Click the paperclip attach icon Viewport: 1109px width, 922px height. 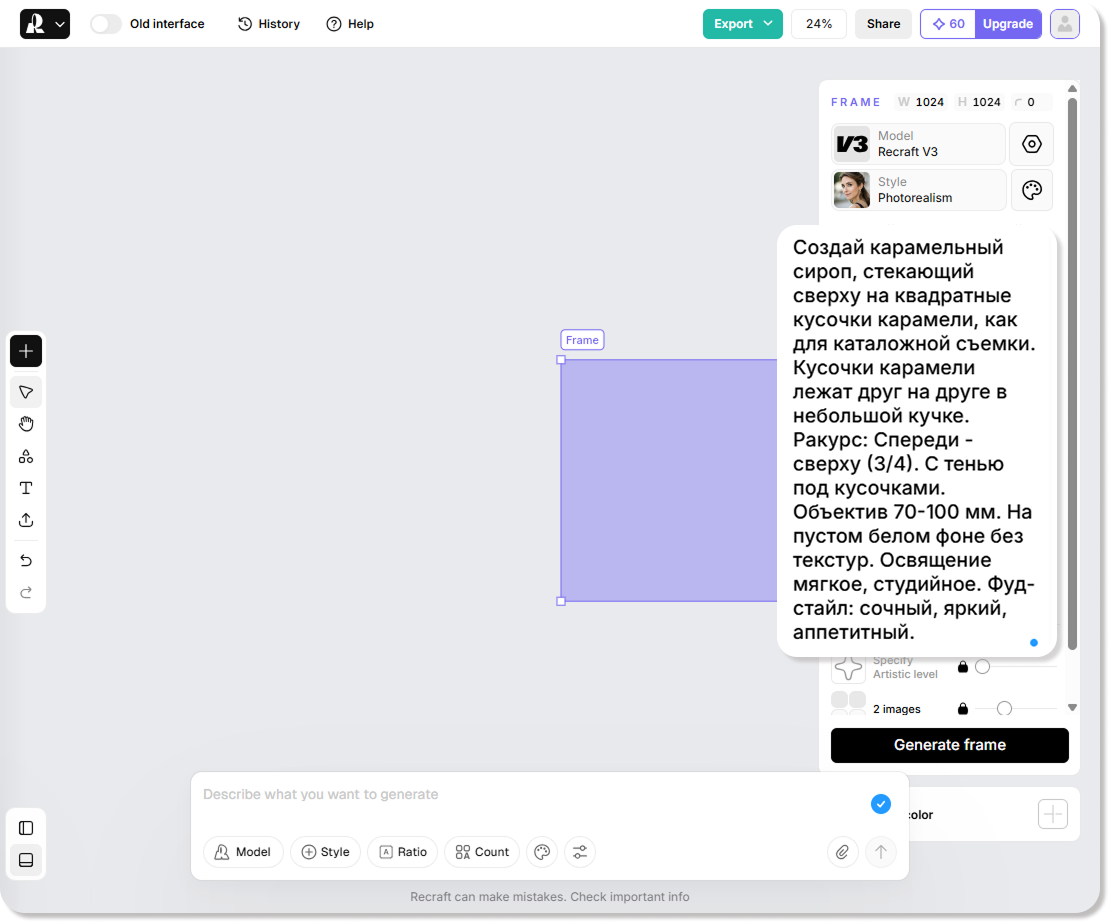[x=843, y=852]
